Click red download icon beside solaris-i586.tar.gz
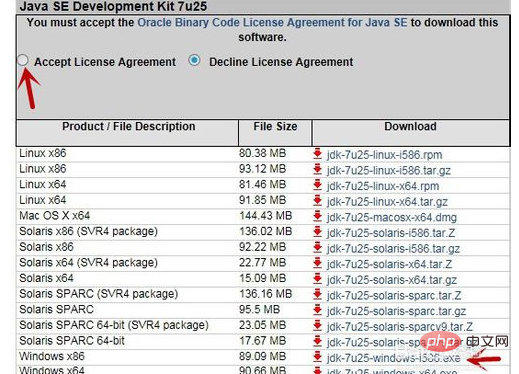This screenshot has width=519, height=374. click(317, 247)
